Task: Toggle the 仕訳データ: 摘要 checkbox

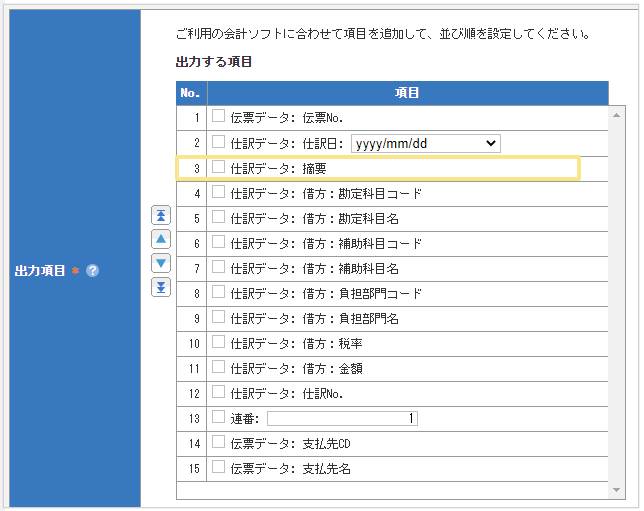Action: (x=219, y=168)
